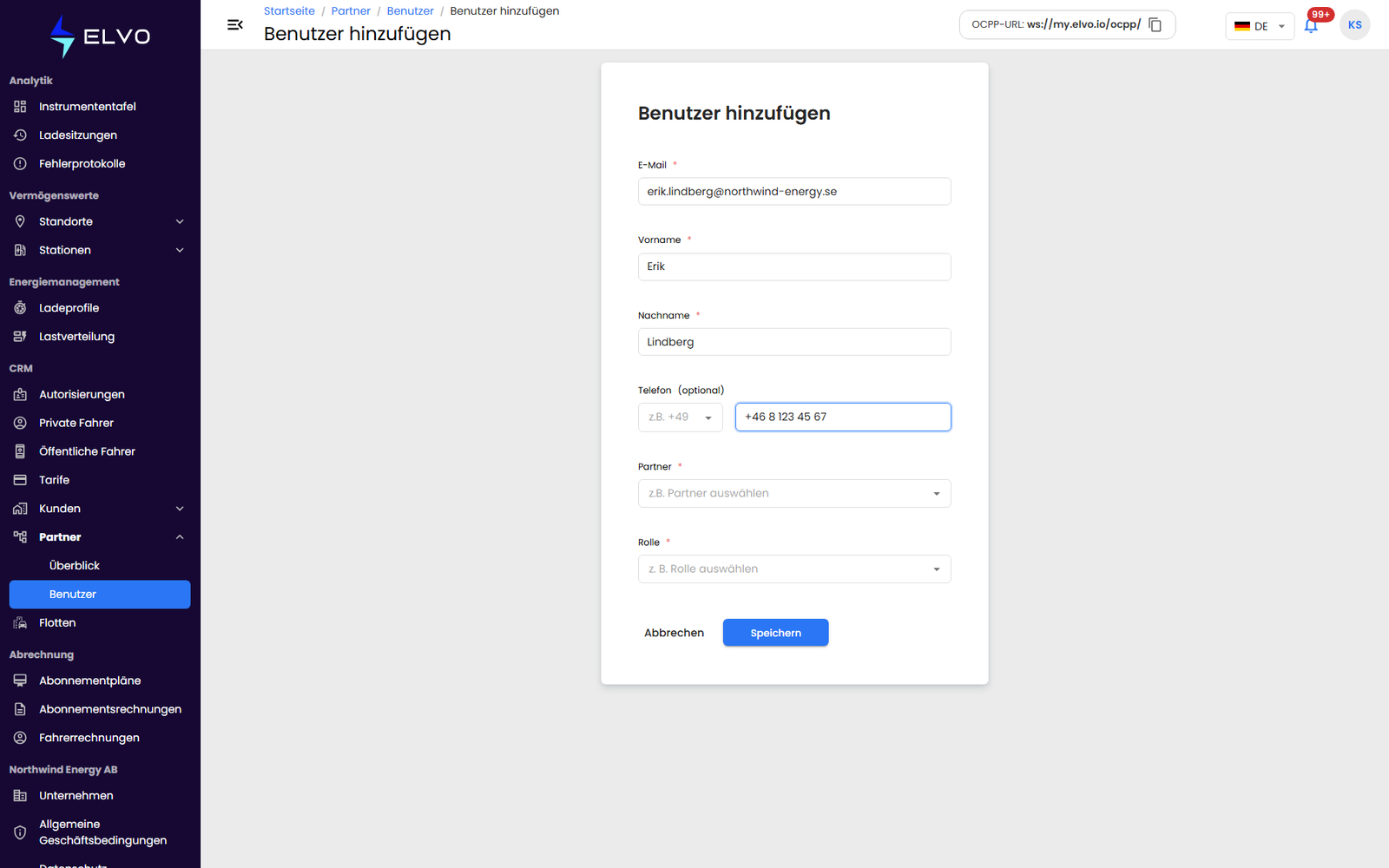
Task: Click the Flotten vehicle icon
Action: click(20, 623)
